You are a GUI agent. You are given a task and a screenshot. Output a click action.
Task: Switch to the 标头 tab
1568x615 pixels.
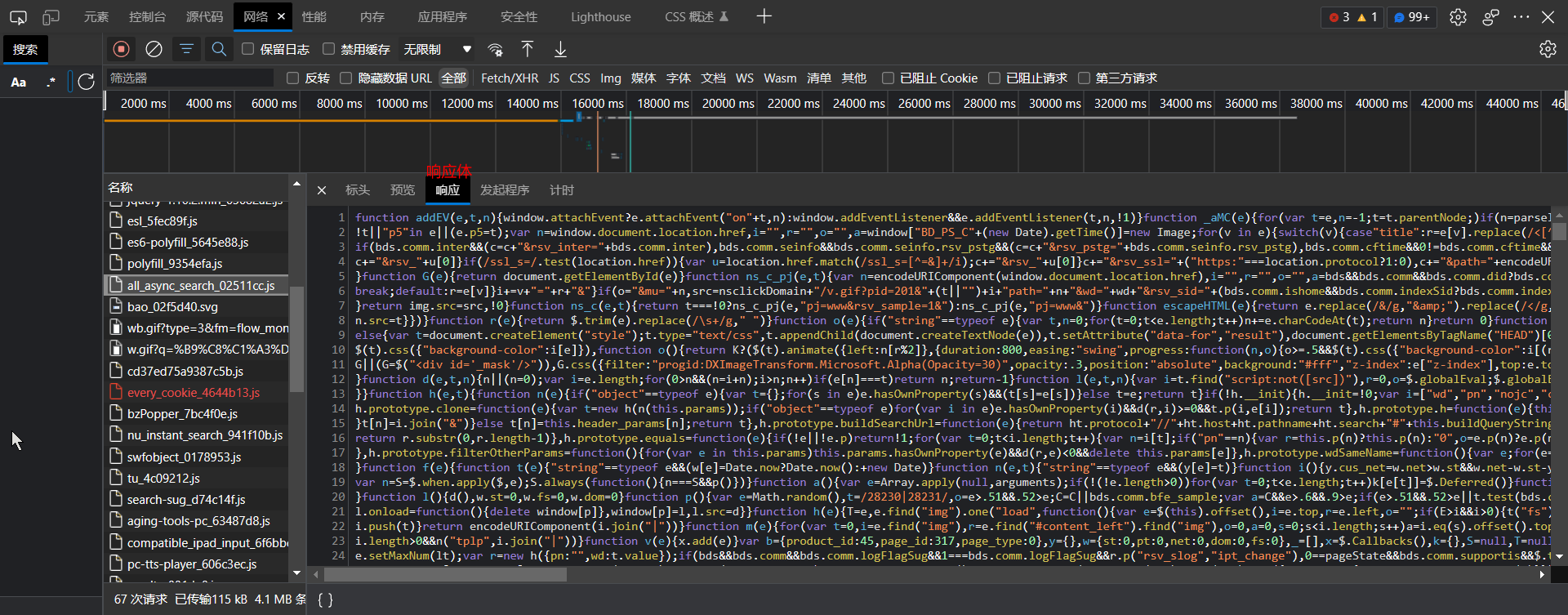pos(358,189)
